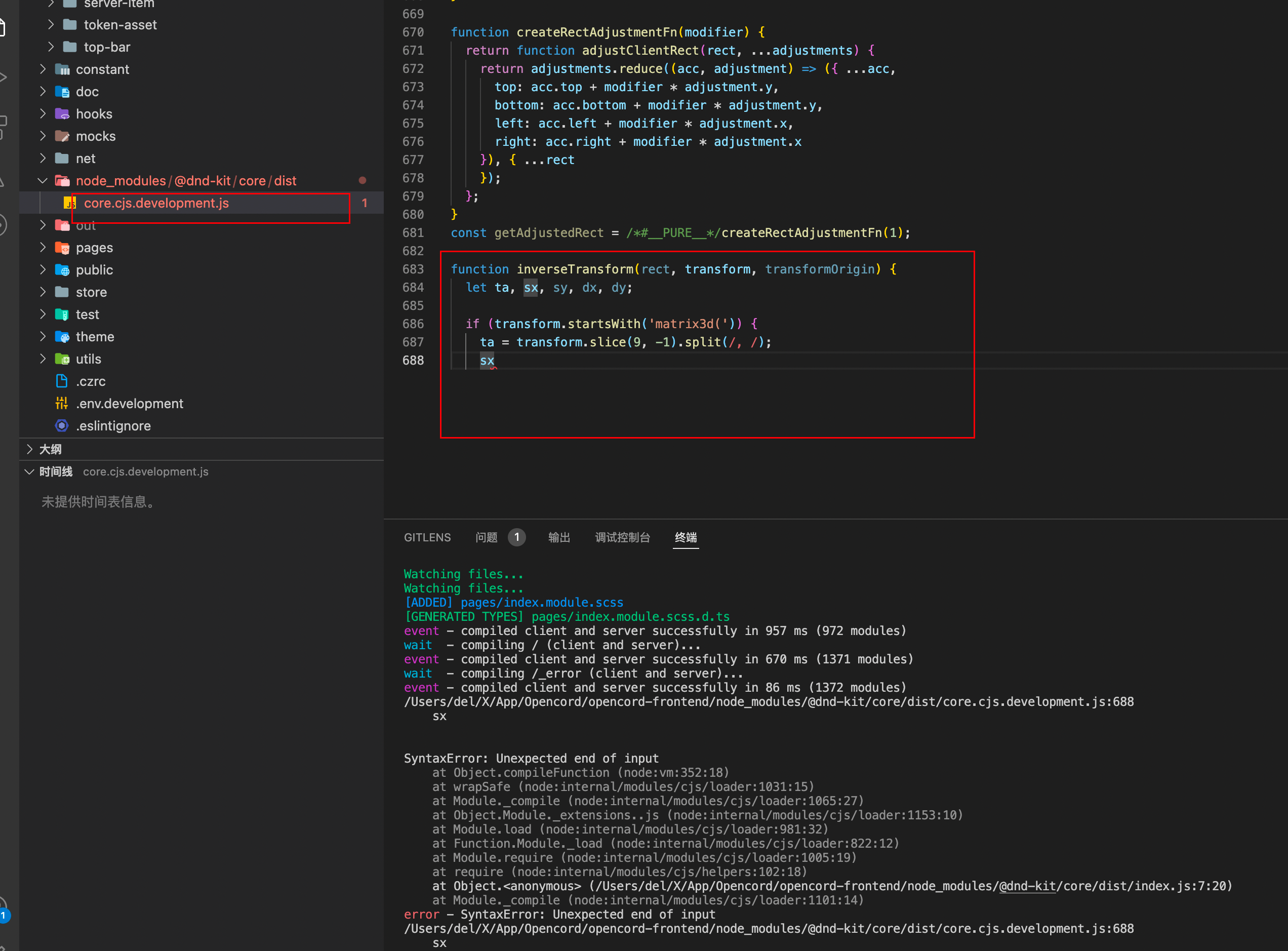
Task: Open core.cjs.development.js in the explorer
Action: (202, 203)
